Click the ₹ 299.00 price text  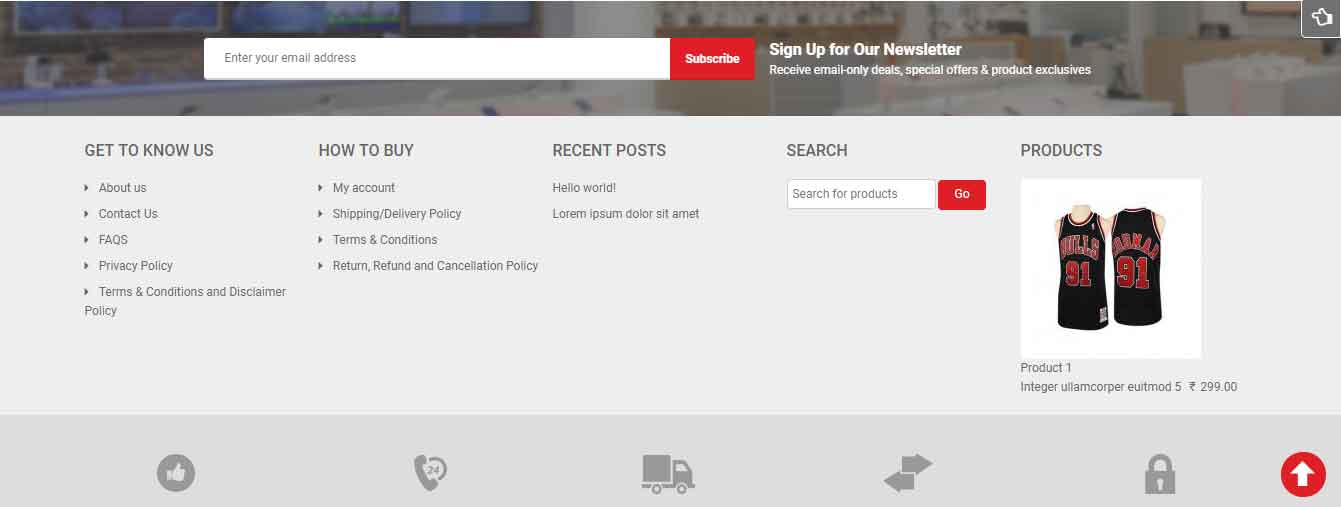tap(1213, 387)
